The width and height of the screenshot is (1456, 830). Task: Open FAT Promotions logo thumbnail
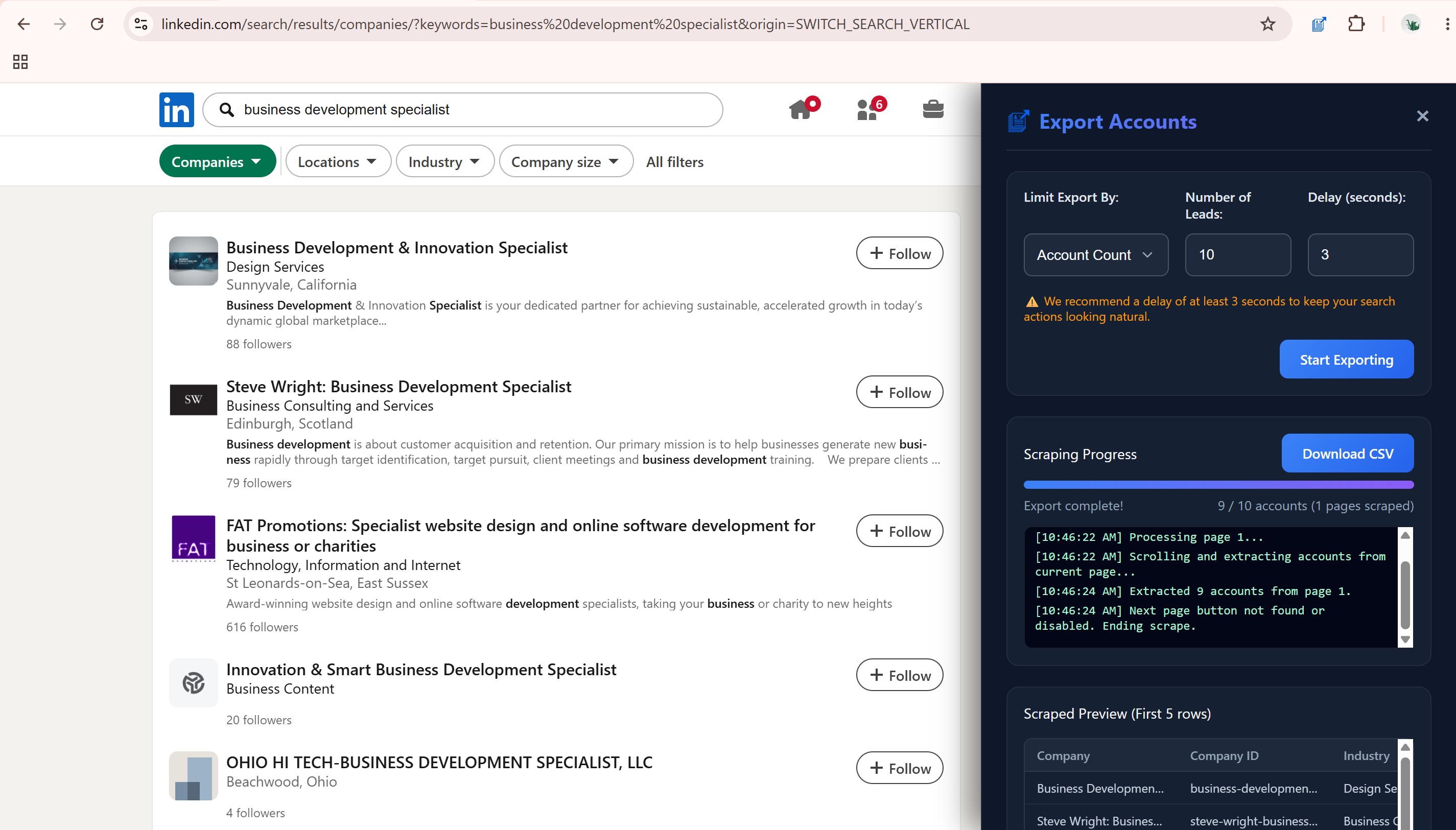(x=193, y=539)
